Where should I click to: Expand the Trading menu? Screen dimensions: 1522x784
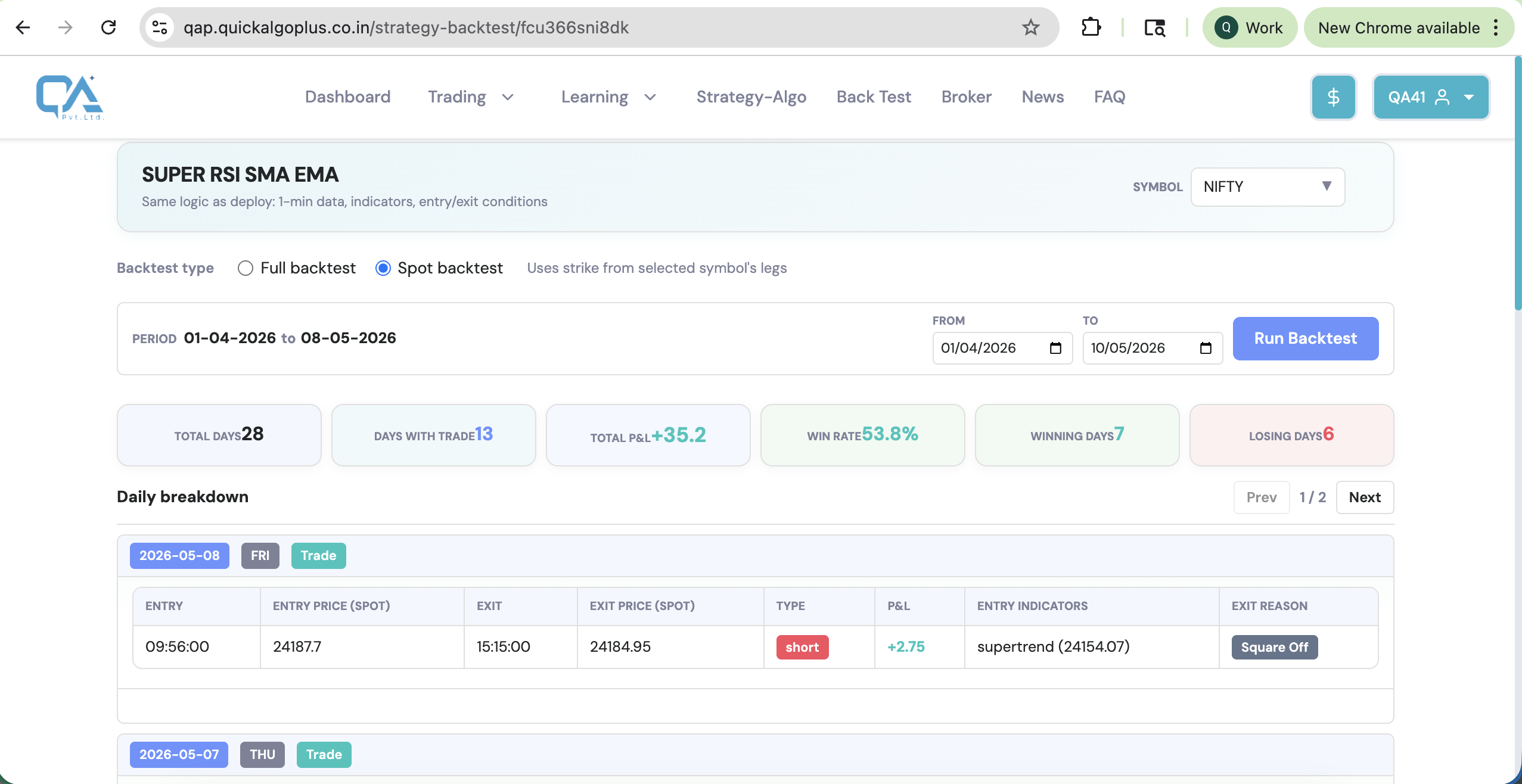pyautogui.click(x=471, y=97)
